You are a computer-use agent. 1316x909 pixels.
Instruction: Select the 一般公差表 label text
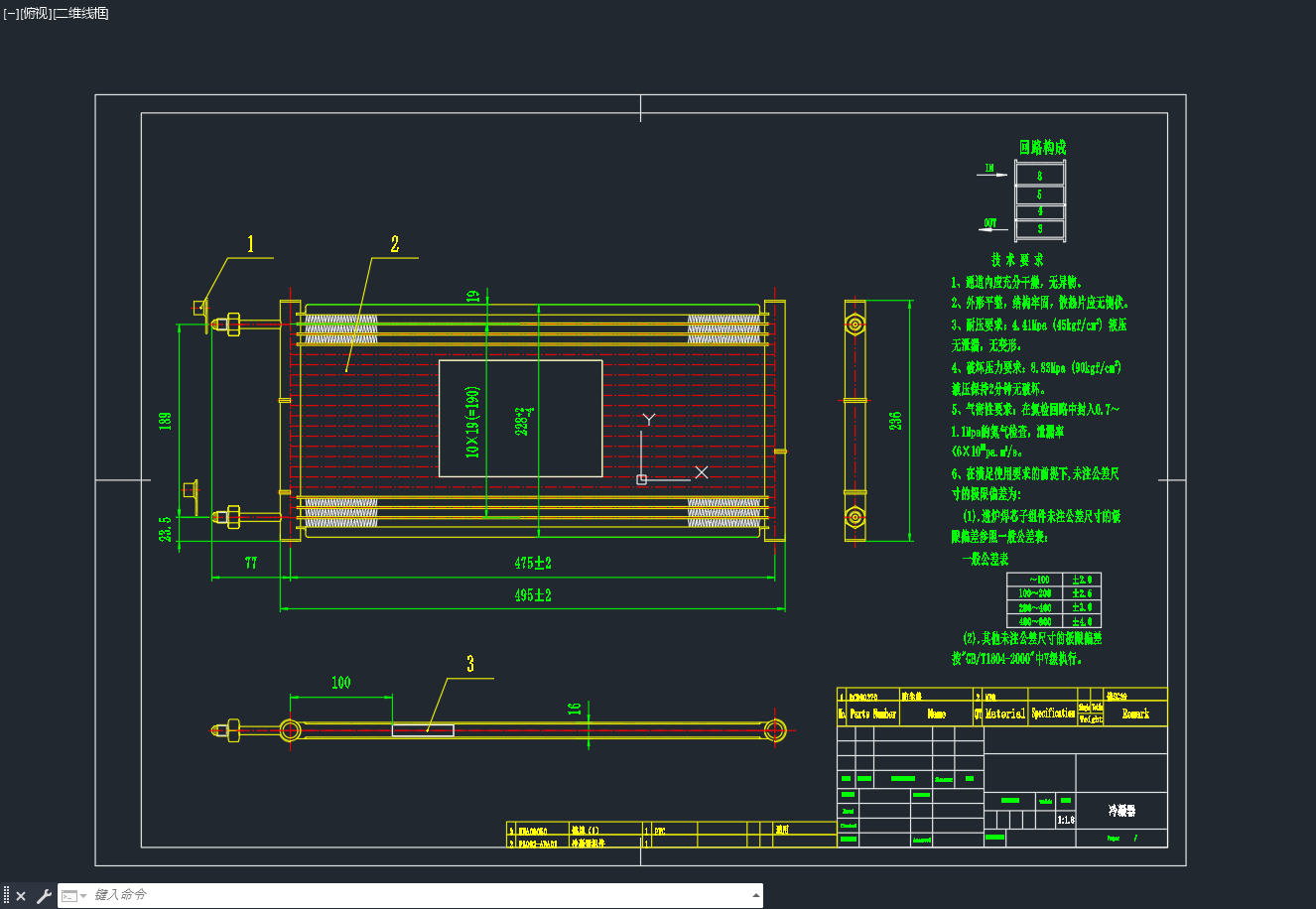986,560
